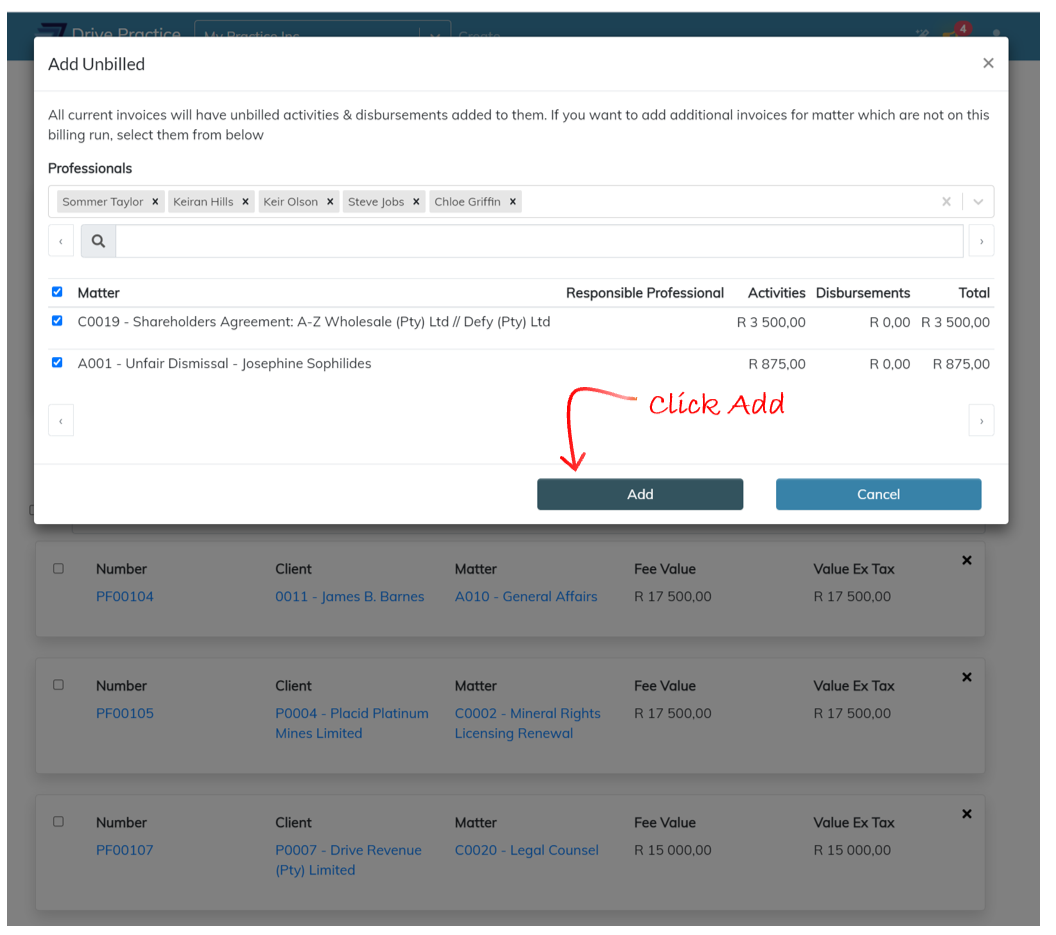The width and height of the screenshot is (1056, 935).
Task: Go to next page below matter list
Action: [981, 421]
